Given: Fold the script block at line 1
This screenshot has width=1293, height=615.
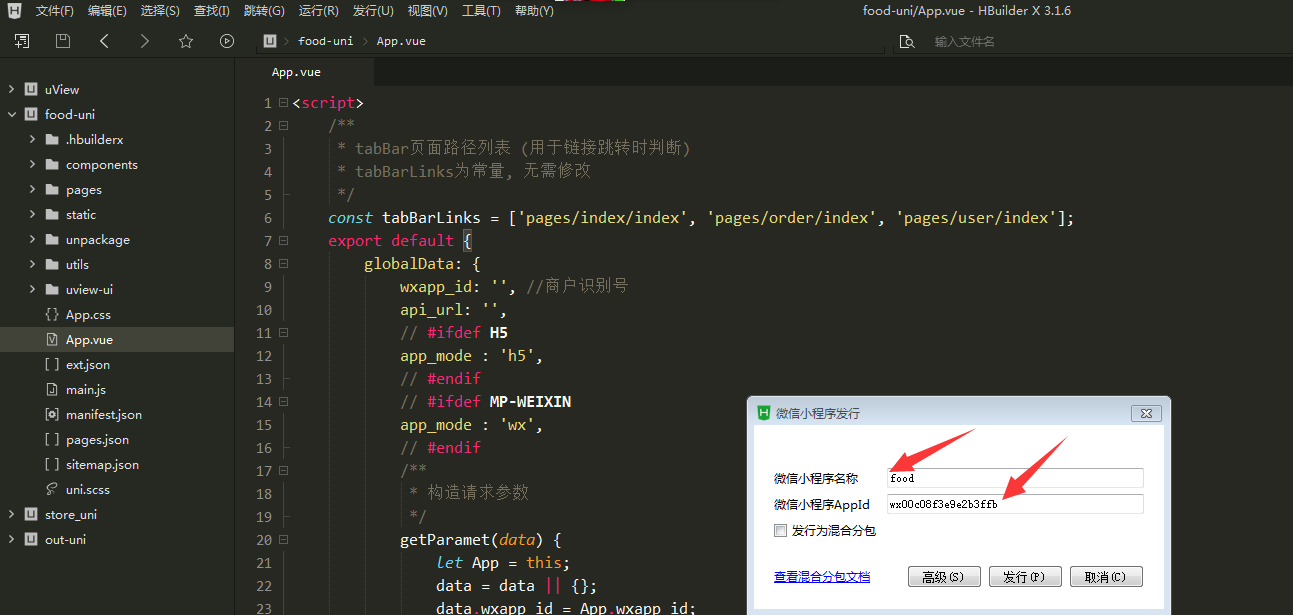Looking at the screenshot, I should 283,103.
